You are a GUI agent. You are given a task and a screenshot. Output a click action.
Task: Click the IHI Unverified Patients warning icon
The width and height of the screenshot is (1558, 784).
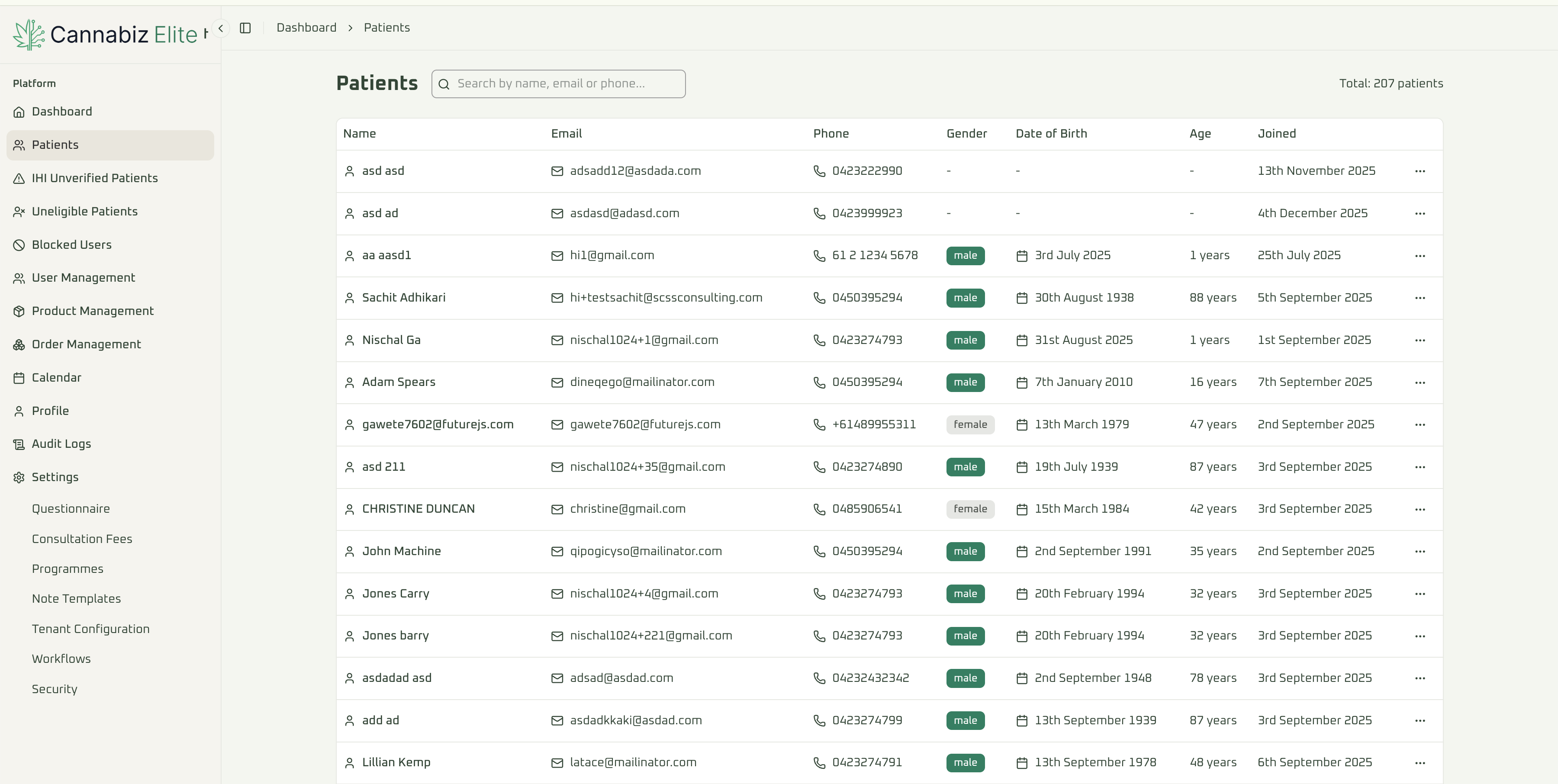pyautogui.click(x=19, y=178)
